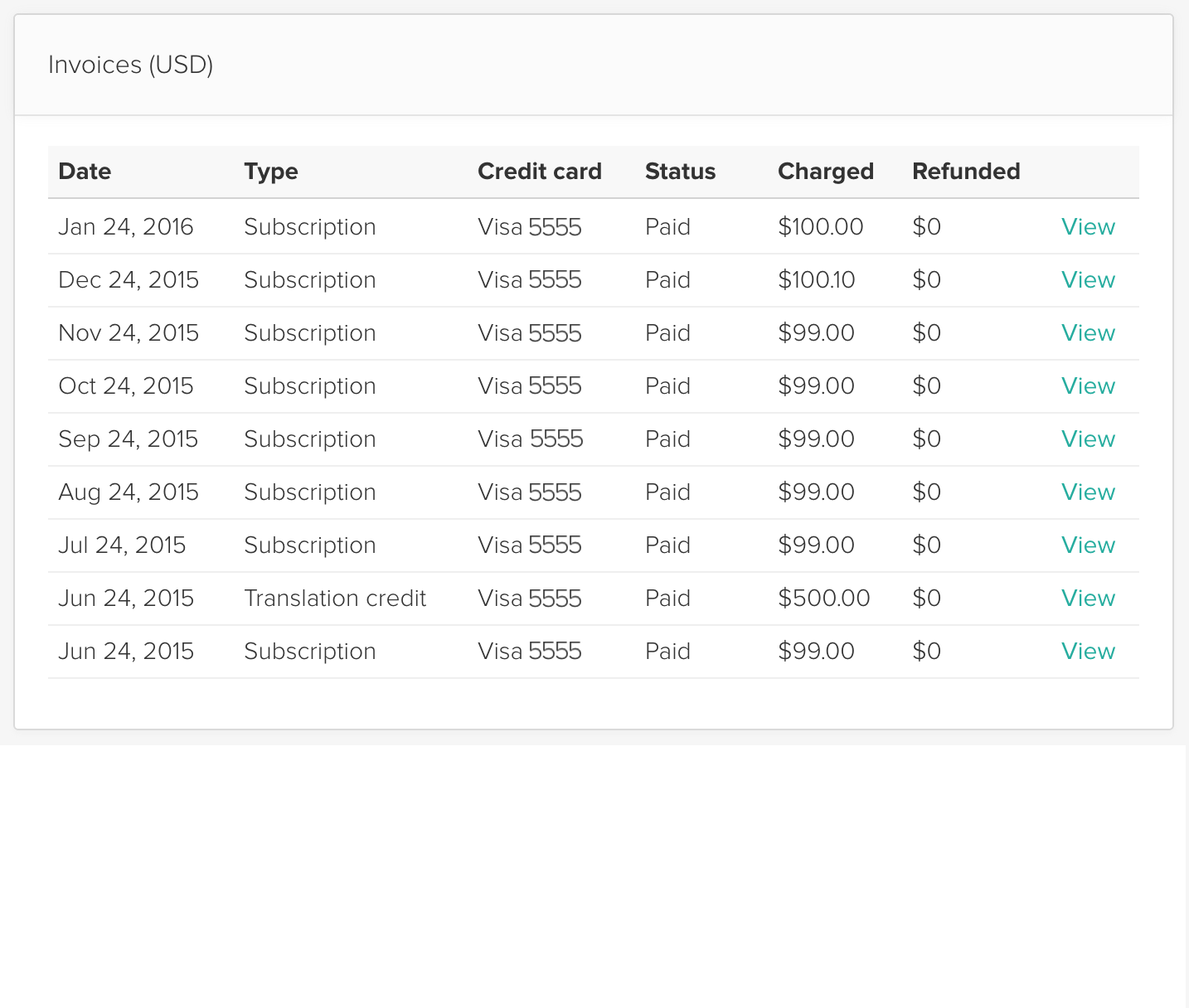Click Visa 5555 on the top row

tap(530, 226)
